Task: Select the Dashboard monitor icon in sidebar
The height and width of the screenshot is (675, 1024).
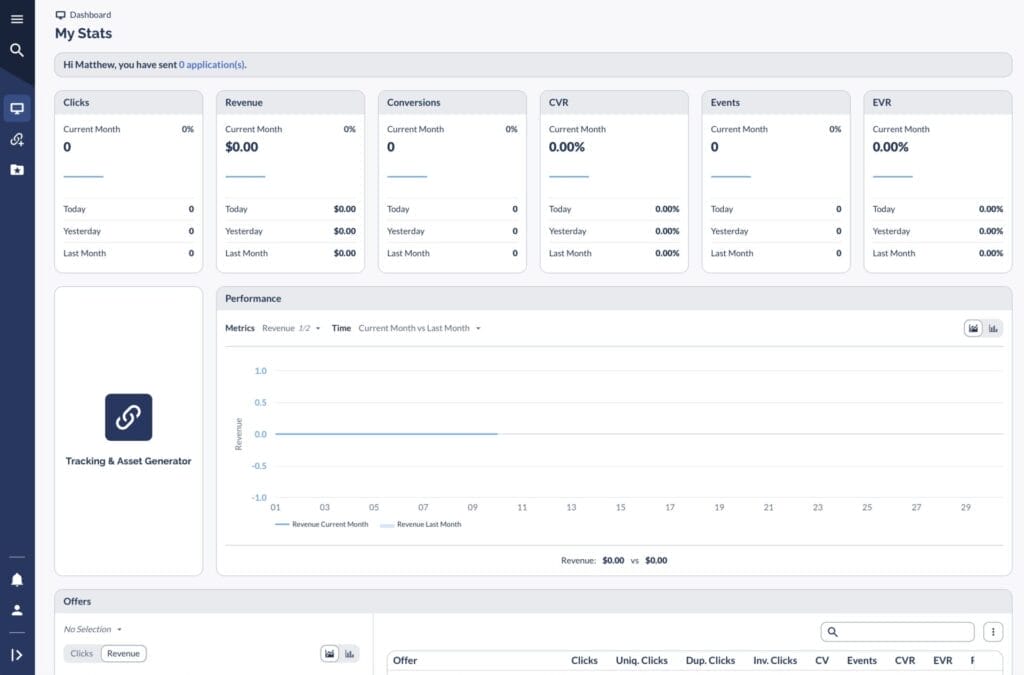Action: (x=17, y=108)
